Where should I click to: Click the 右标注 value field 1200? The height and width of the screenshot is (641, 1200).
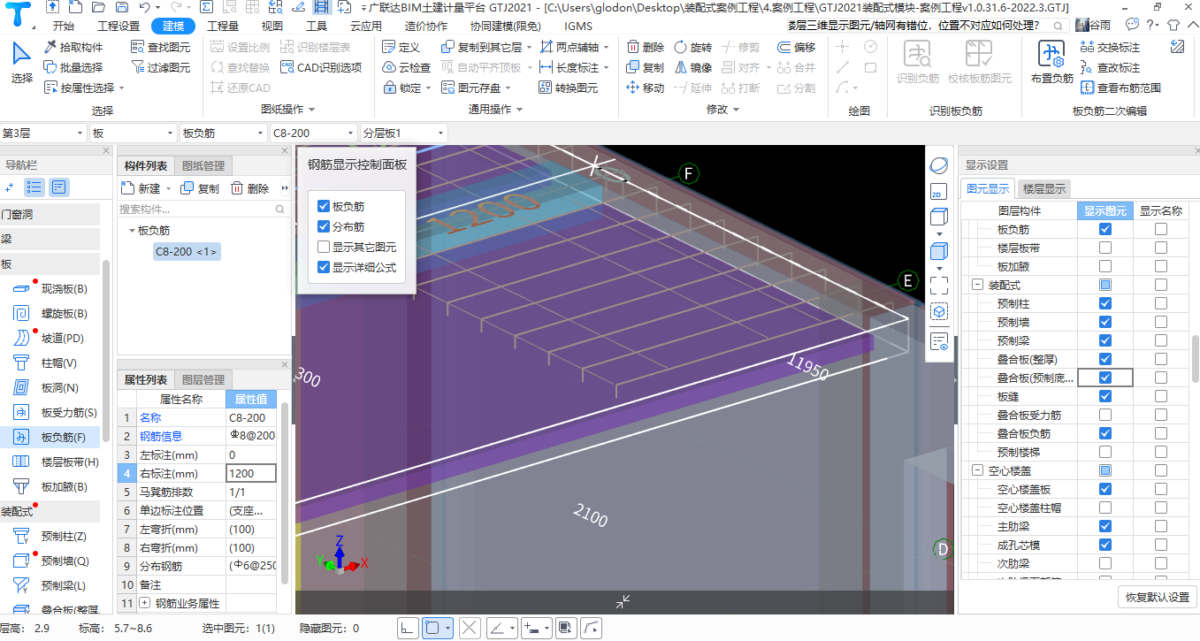(251, 473)
